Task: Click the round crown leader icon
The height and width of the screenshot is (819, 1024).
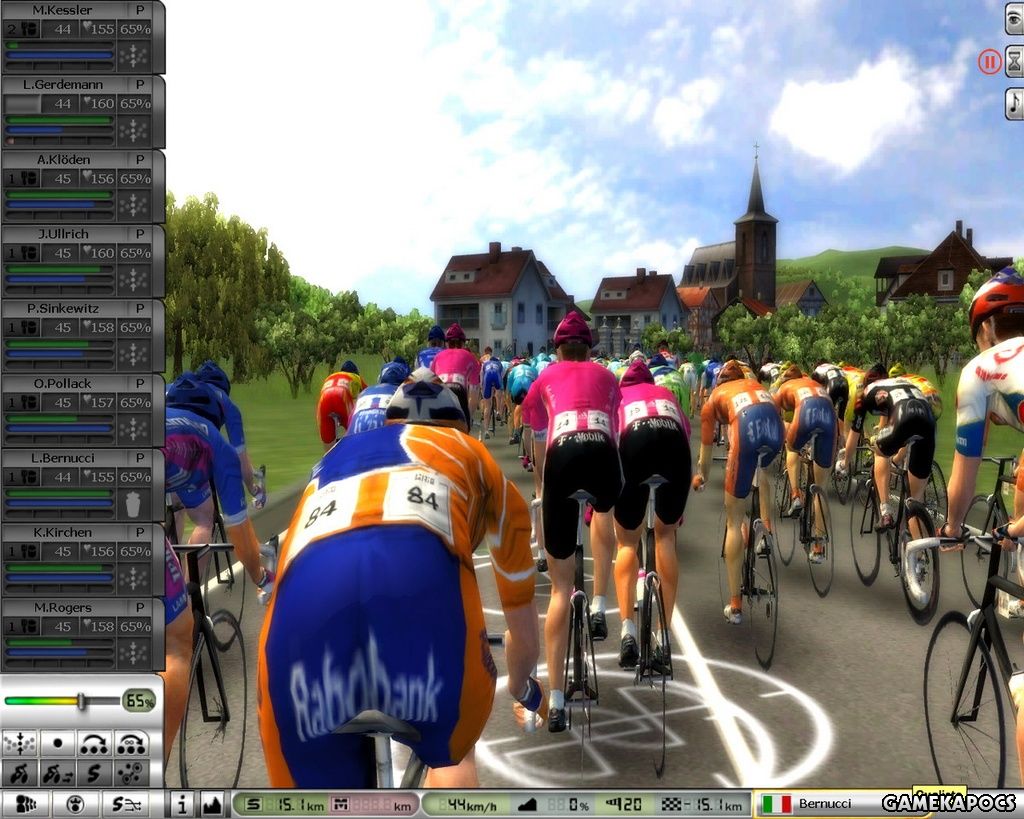Action: (75, 805)
